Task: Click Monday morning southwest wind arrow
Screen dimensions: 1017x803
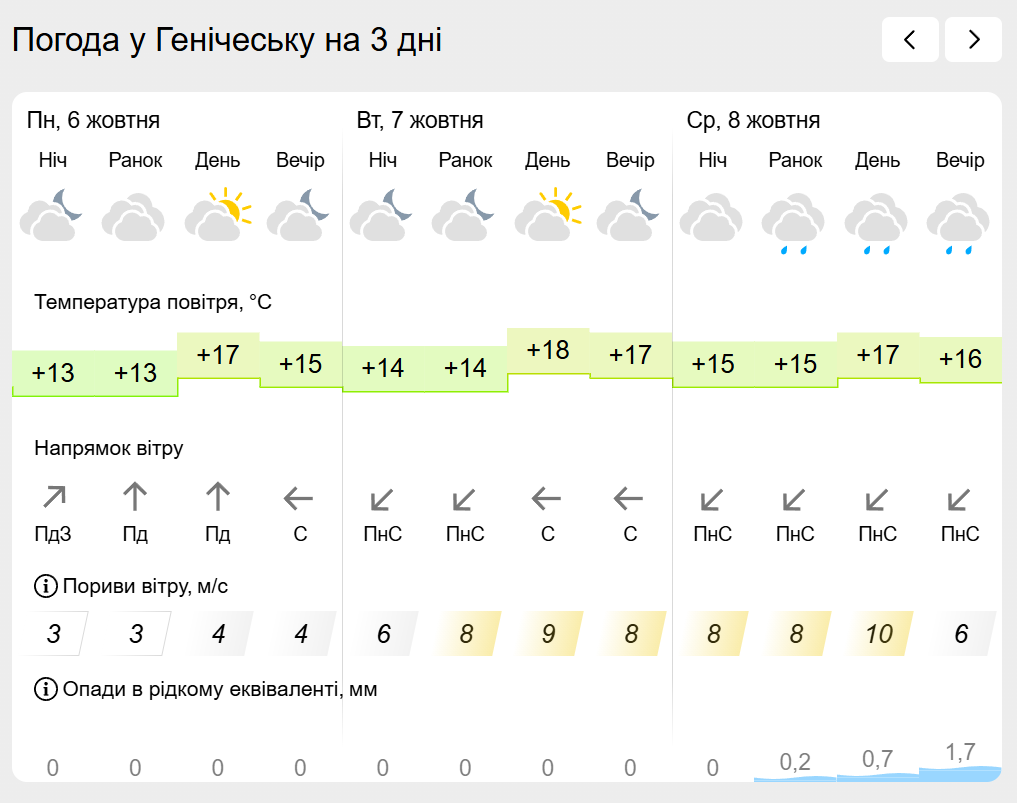Action: pyautogui.click(x=135, y=497)
